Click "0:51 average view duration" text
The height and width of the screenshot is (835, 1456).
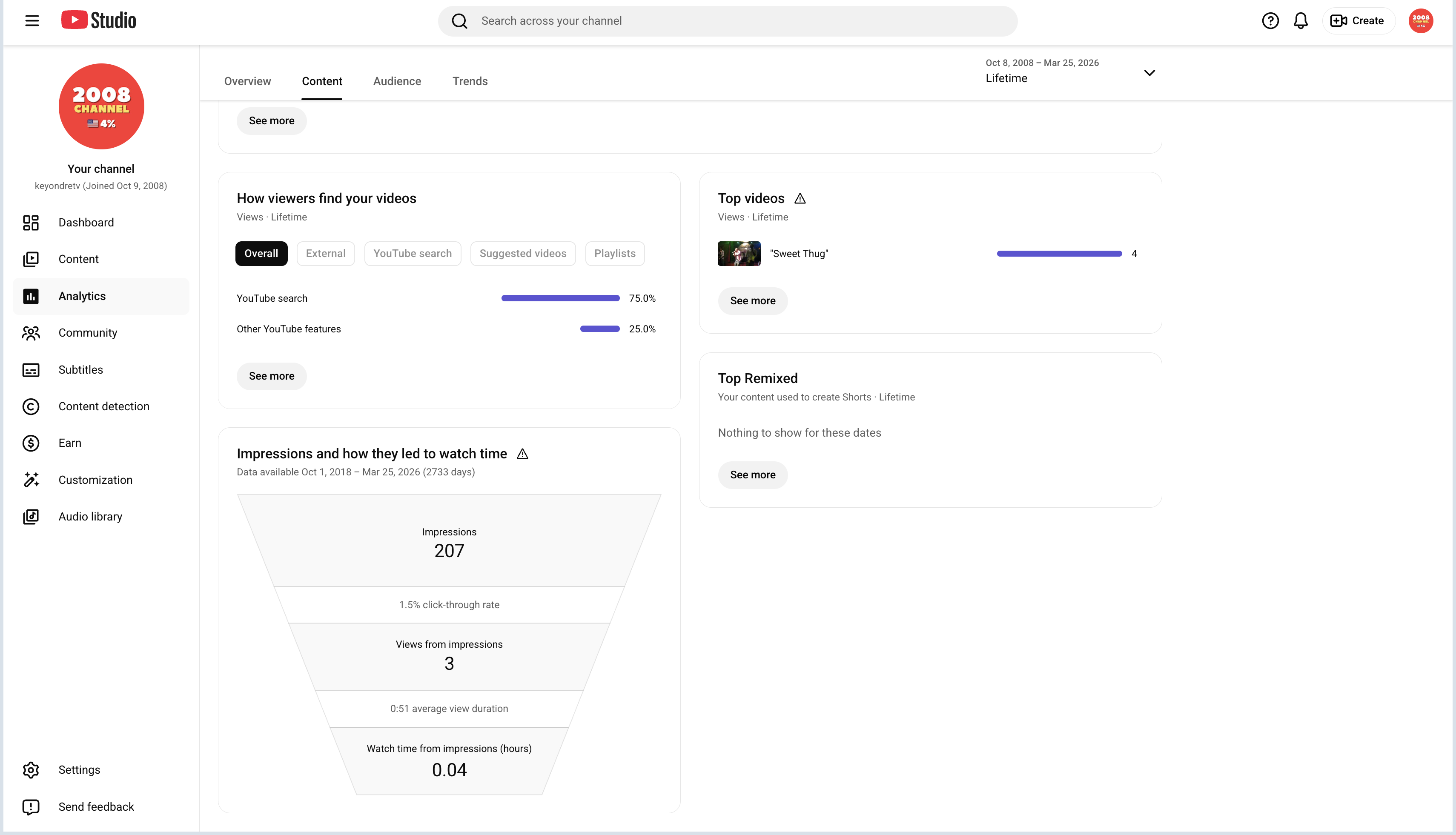click(449, 709)
